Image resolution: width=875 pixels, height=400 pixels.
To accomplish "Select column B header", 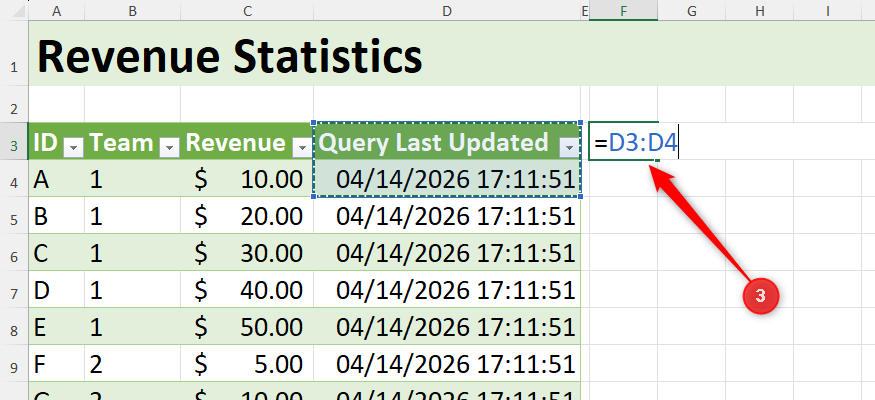I will (132, 10).
